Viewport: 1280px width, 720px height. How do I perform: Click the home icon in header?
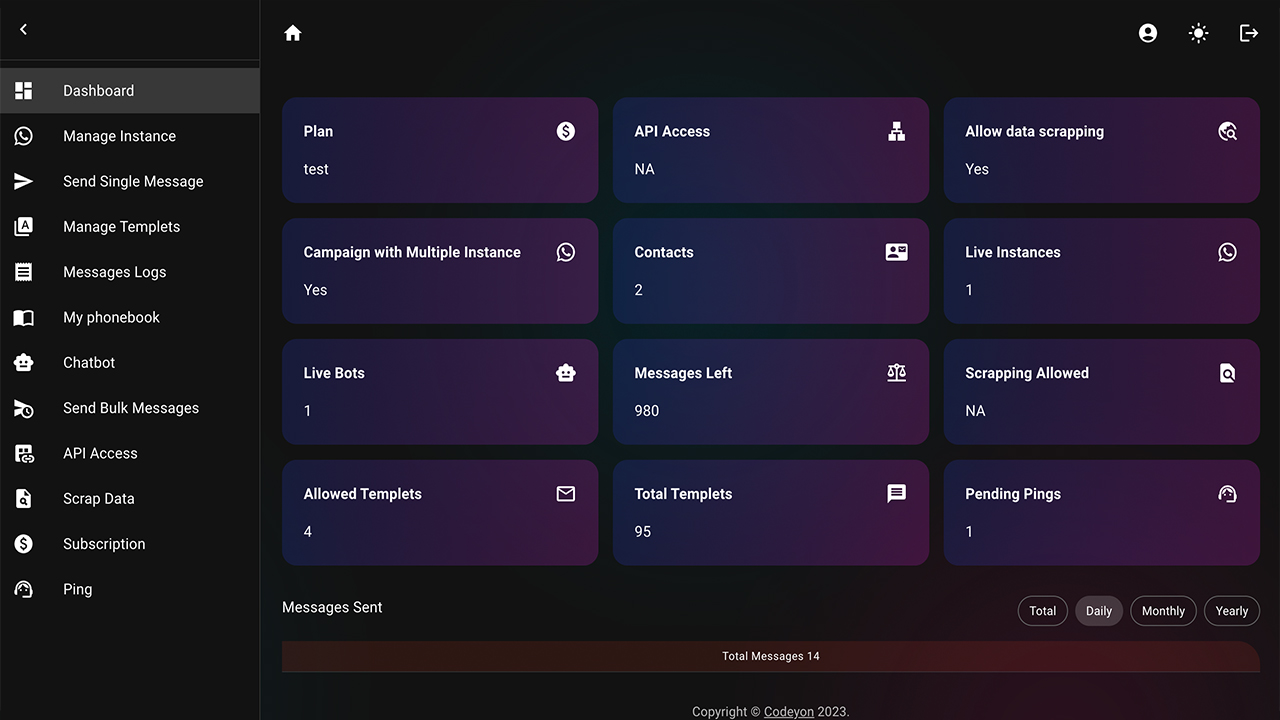click(x=293, y=33)
